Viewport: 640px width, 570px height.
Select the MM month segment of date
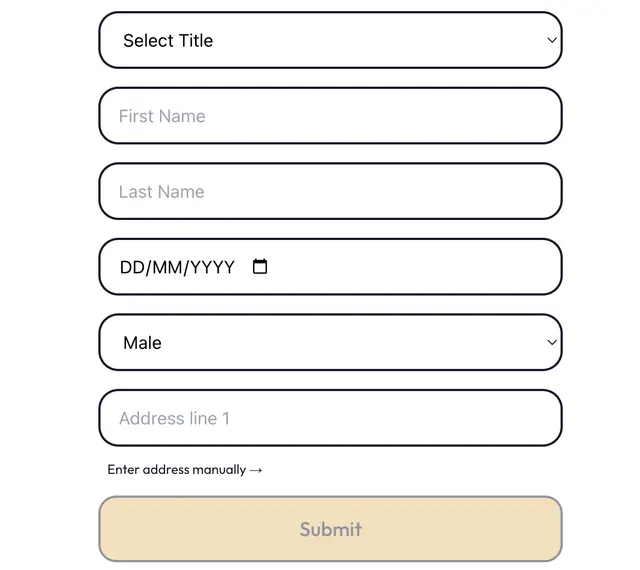(x=167, y=267)
